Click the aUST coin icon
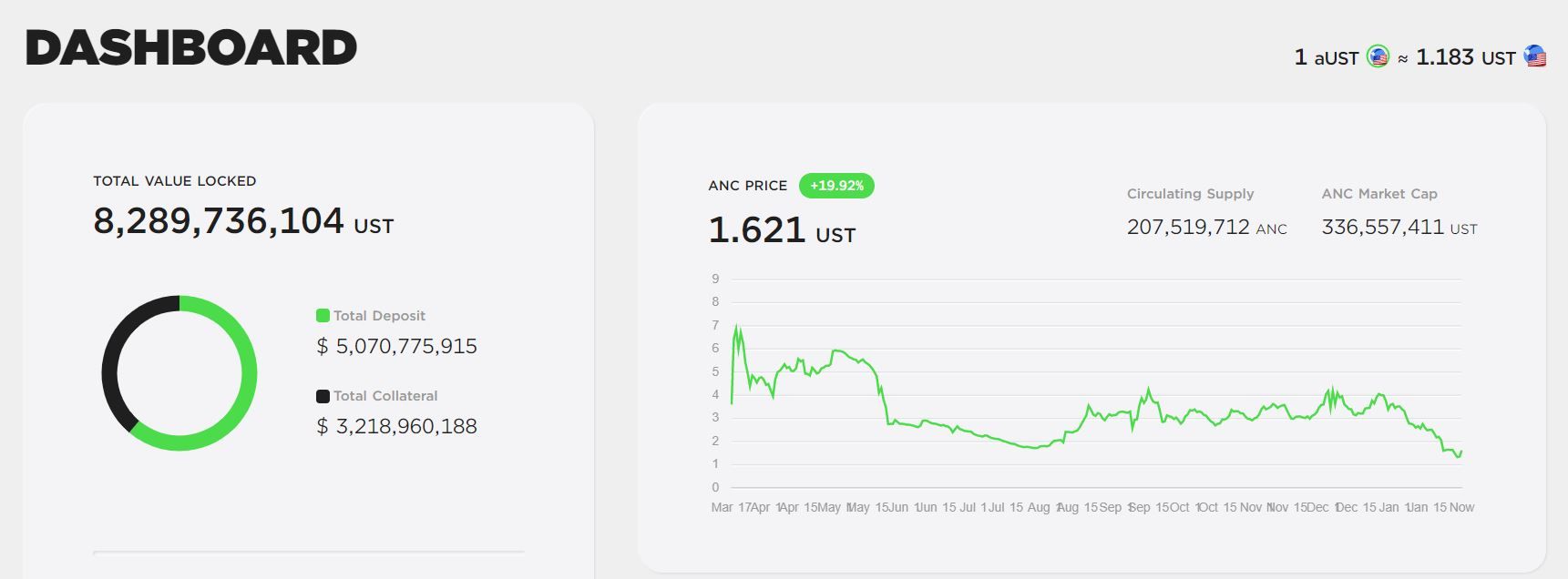 pos(1378,57)
